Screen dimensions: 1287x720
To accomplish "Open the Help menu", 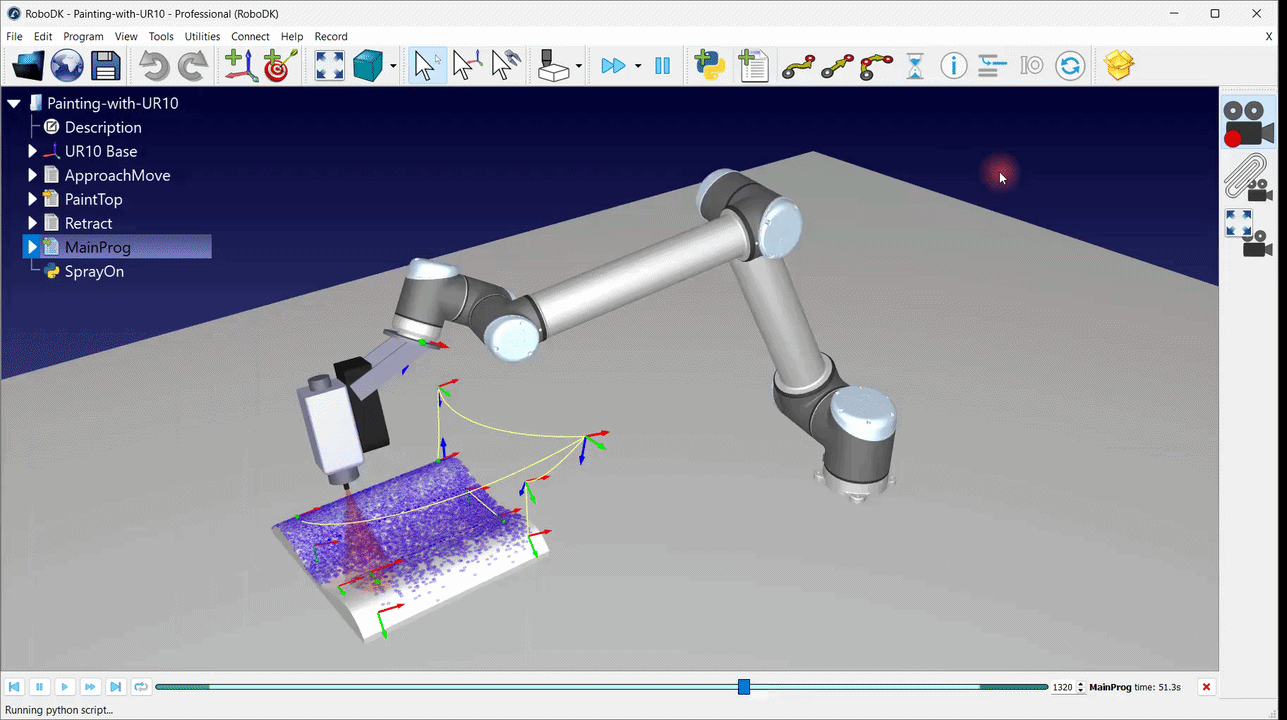I will [292, 36].
